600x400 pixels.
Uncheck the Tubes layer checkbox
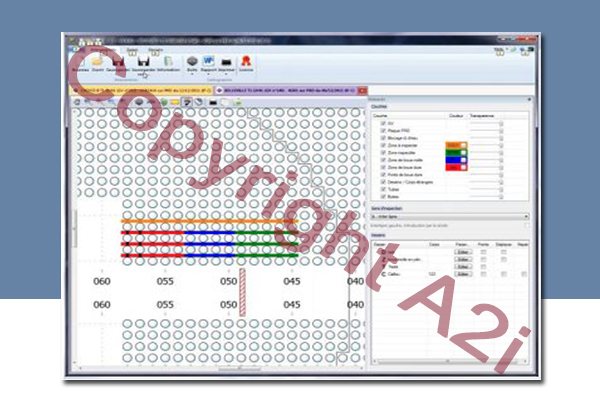[383, 191]
